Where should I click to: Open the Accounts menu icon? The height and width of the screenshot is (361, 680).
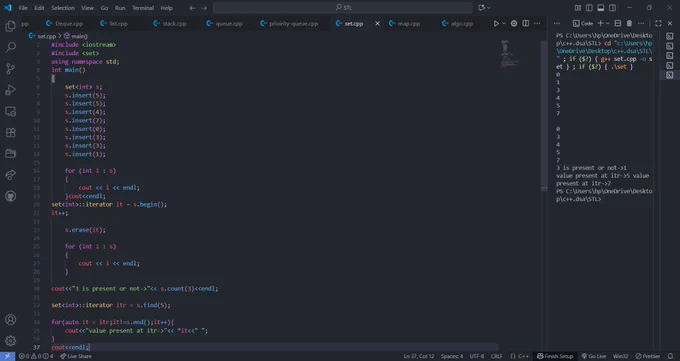point(10,319)
